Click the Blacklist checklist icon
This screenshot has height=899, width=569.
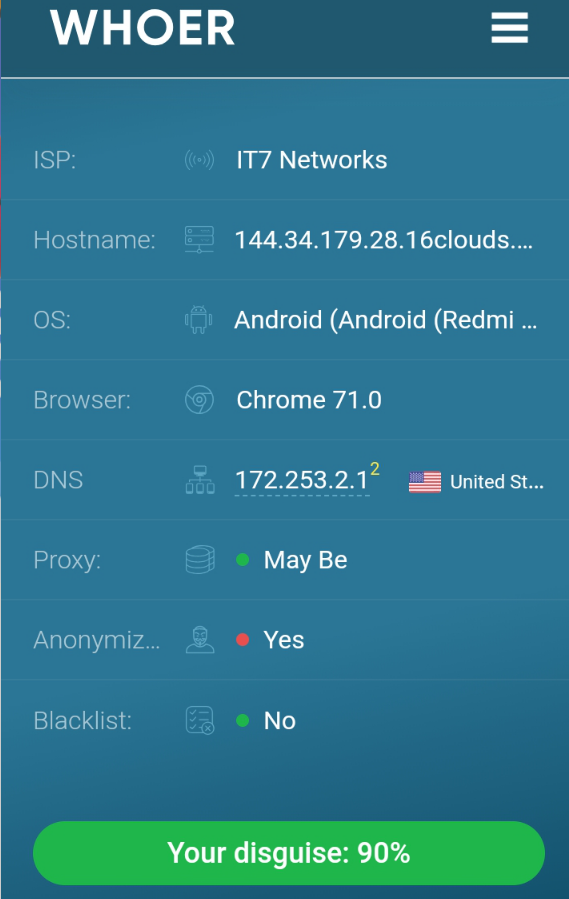[200, 720]
